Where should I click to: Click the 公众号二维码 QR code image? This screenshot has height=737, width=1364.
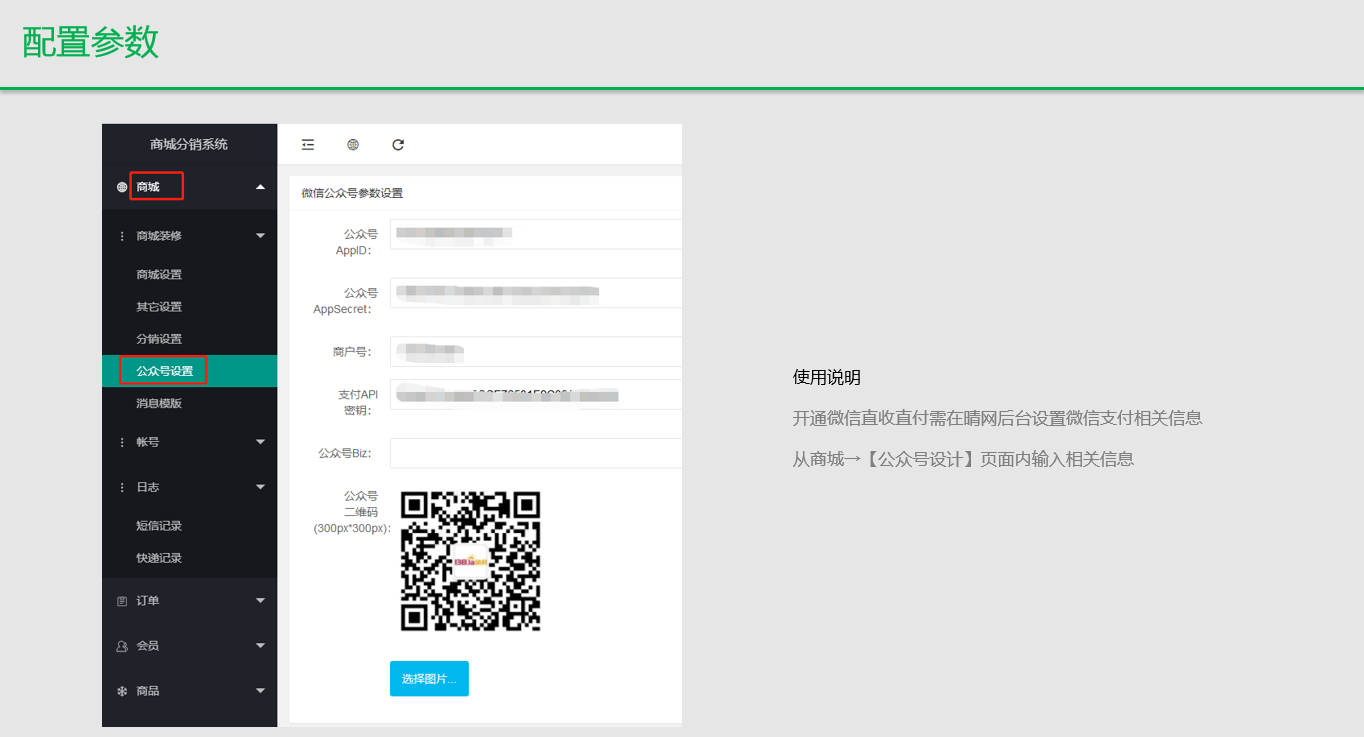pos(470,561)
